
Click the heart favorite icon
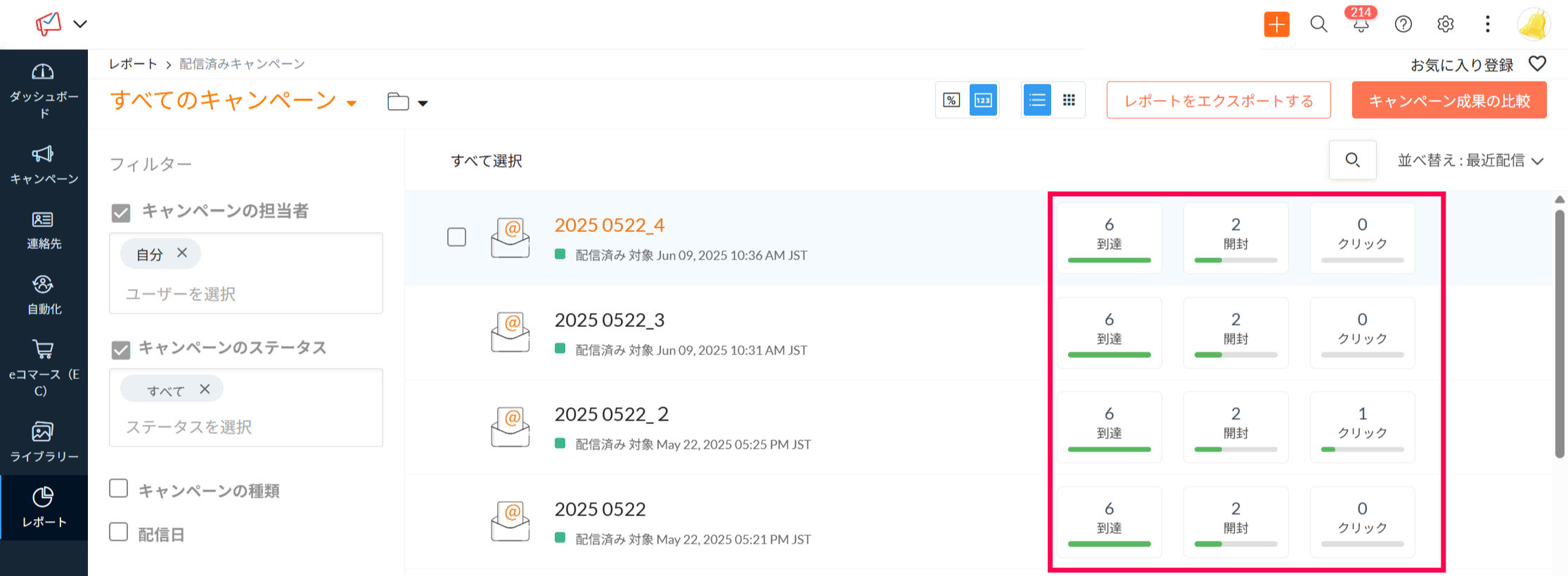(1537, 64)
